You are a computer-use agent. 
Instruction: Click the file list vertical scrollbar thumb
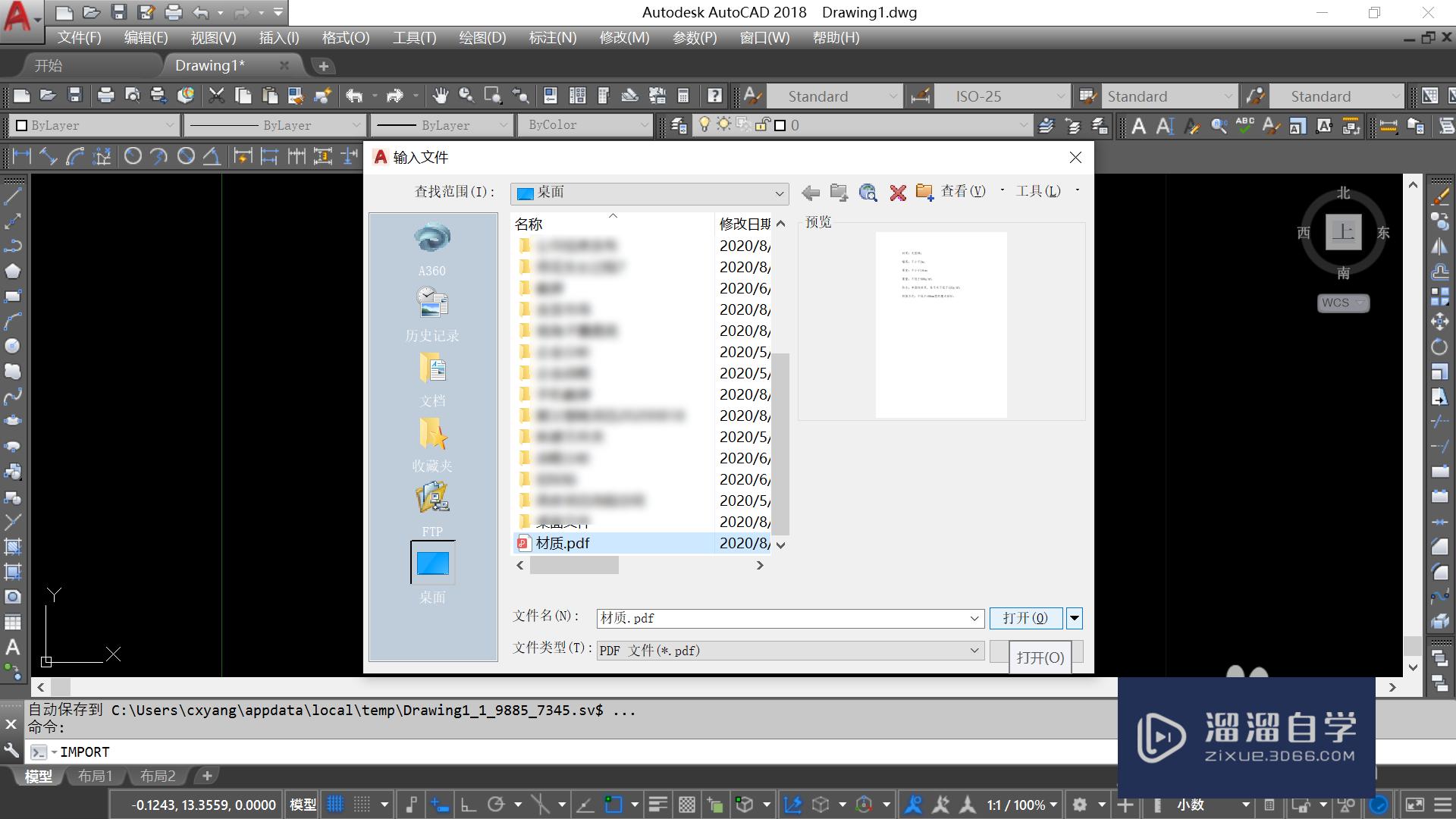pos(781,444)
